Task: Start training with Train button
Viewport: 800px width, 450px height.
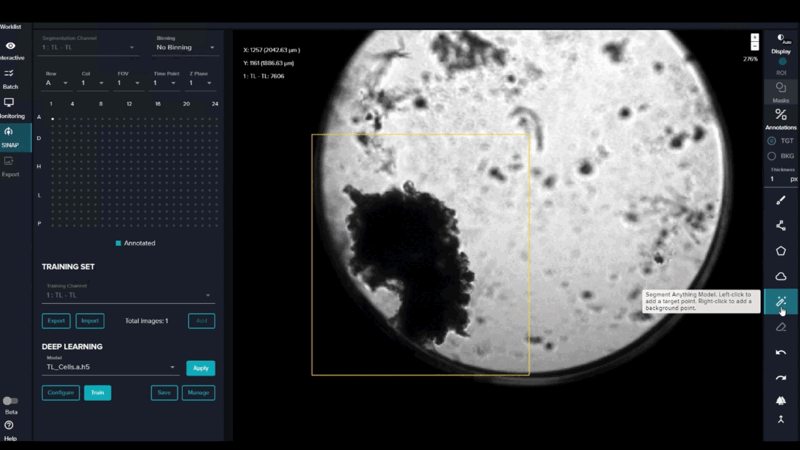Action: 97,393
